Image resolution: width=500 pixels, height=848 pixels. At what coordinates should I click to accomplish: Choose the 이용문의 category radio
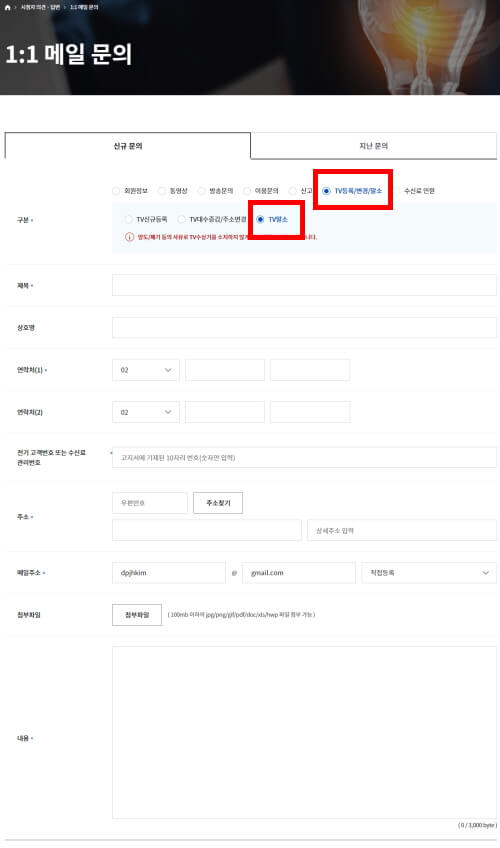click(x=247, y=191)
